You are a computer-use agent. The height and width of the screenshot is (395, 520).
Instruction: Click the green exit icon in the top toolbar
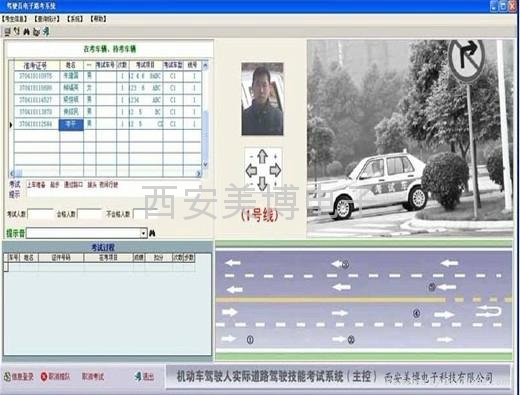point(46,32)
